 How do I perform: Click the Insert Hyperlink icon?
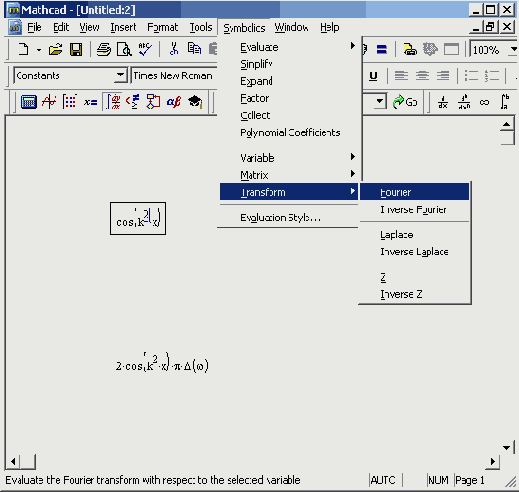(410, 49)
